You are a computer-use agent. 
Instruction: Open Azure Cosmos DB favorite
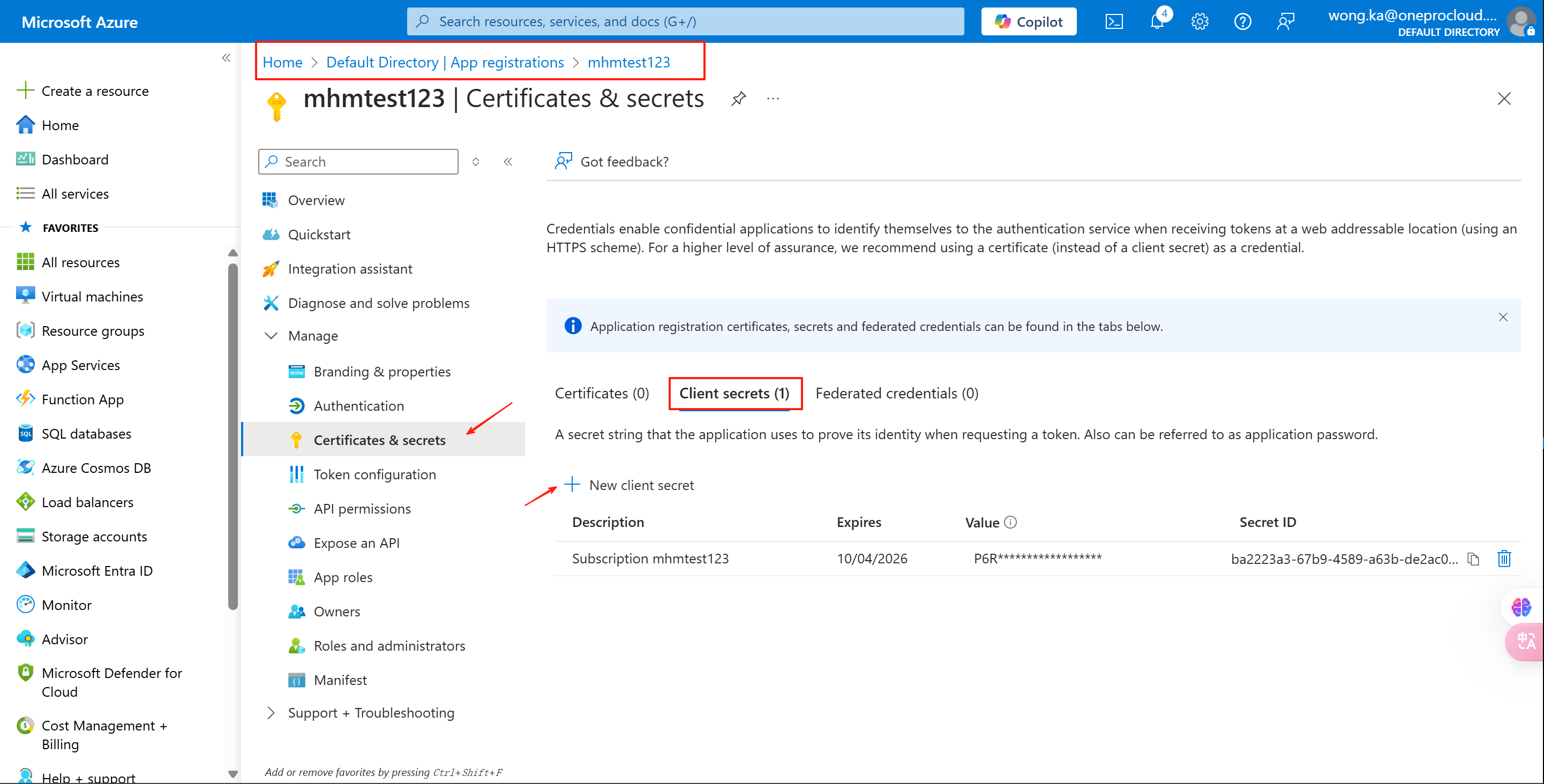tap(84, 468)
